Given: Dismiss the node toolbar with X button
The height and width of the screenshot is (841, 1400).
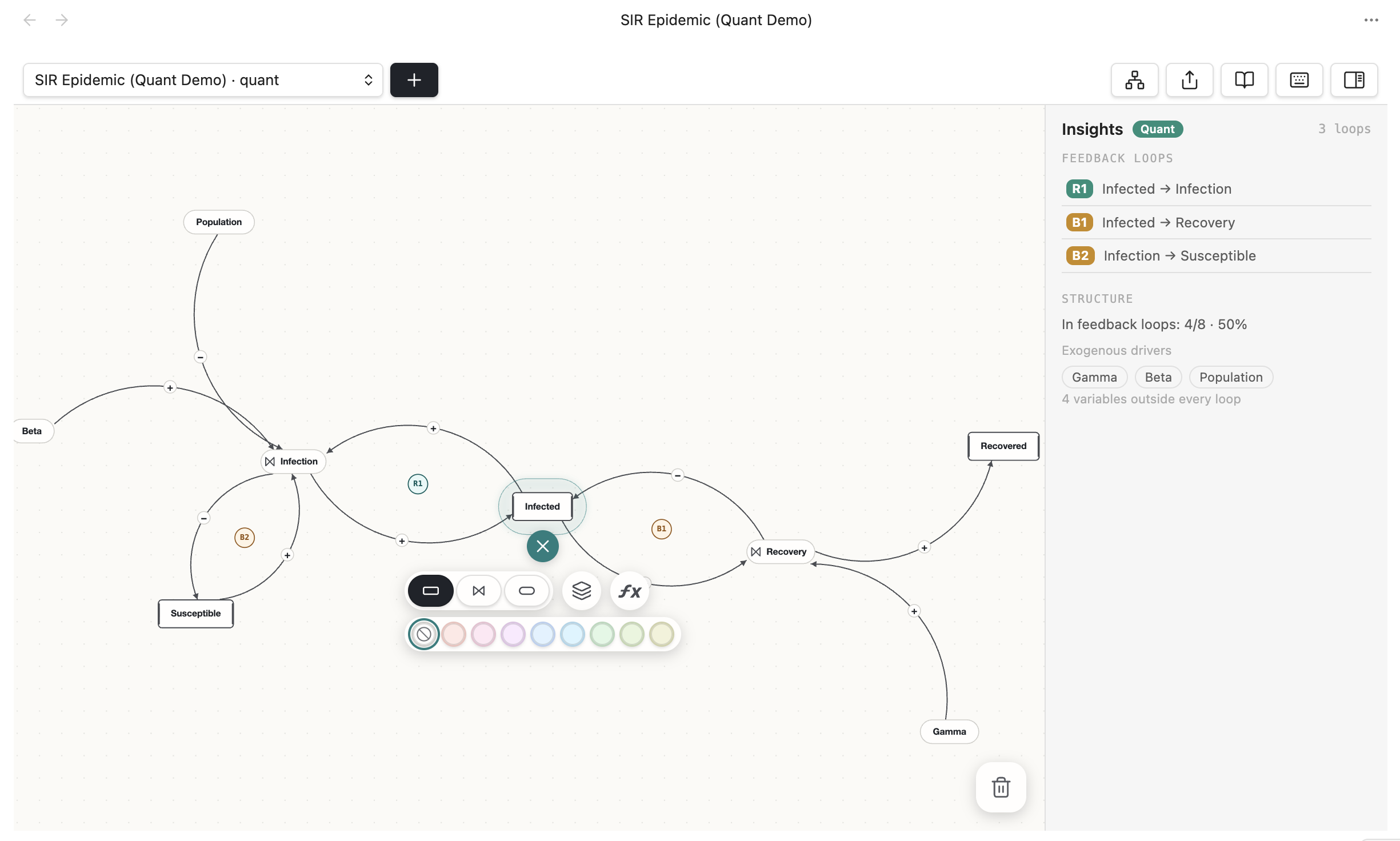Looking at the screenshot, I should coord(543,546).
